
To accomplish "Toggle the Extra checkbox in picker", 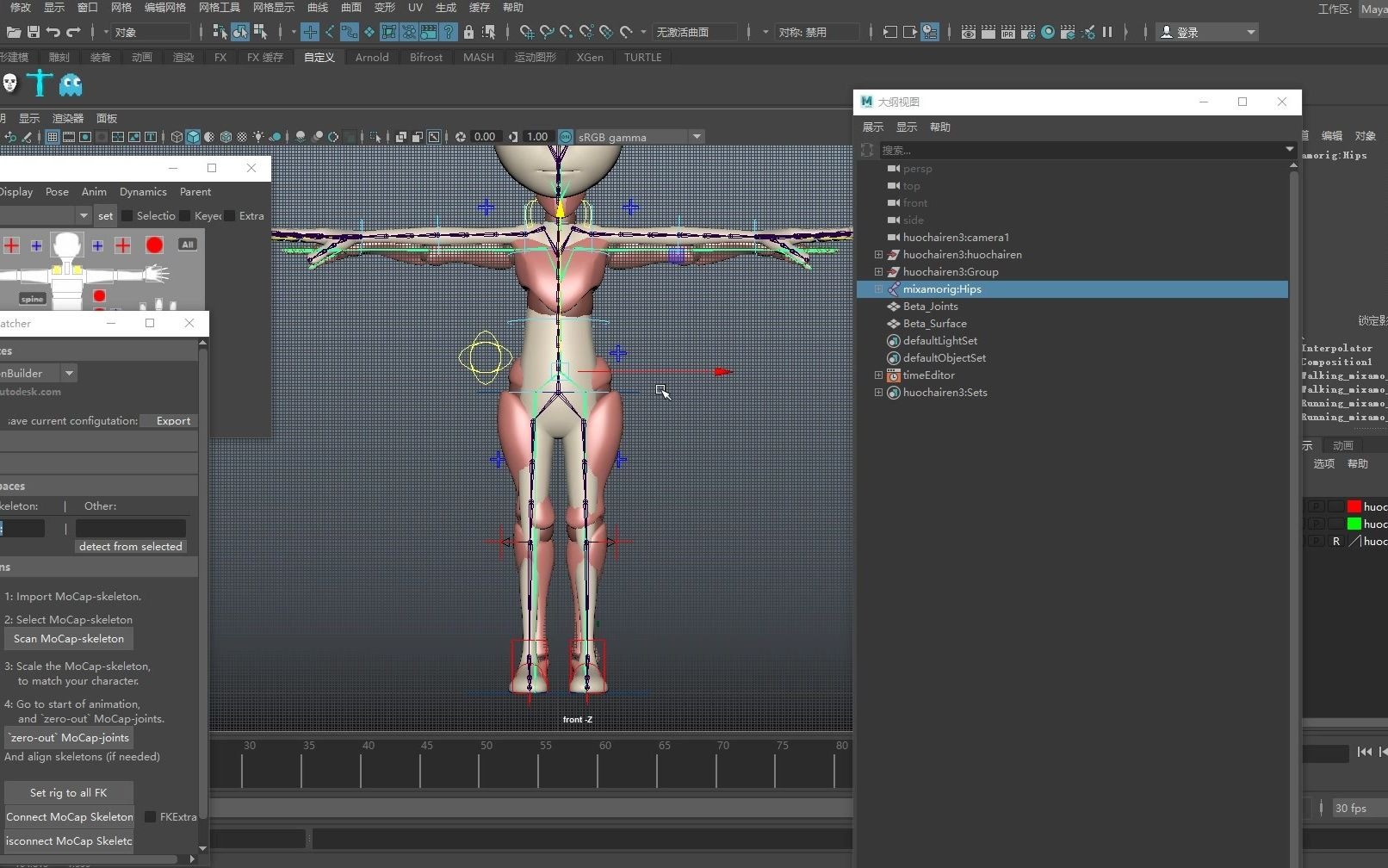I will 230,216.
